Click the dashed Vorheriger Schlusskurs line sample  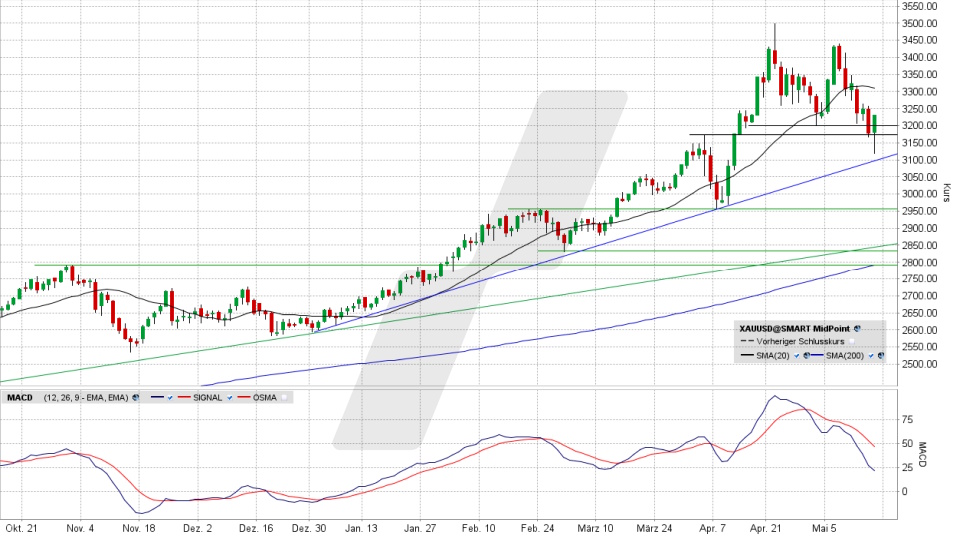tap(747, 341)
